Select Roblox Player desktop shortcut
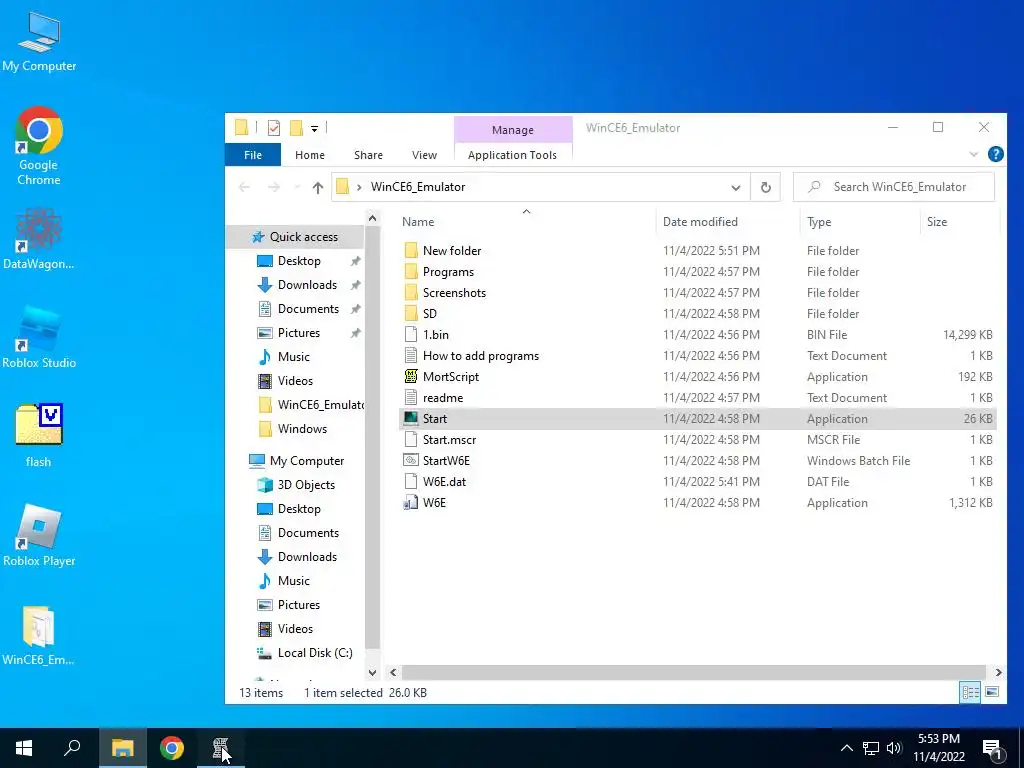Viewport: 1024px width, 768px height. [x=39, y=536]
